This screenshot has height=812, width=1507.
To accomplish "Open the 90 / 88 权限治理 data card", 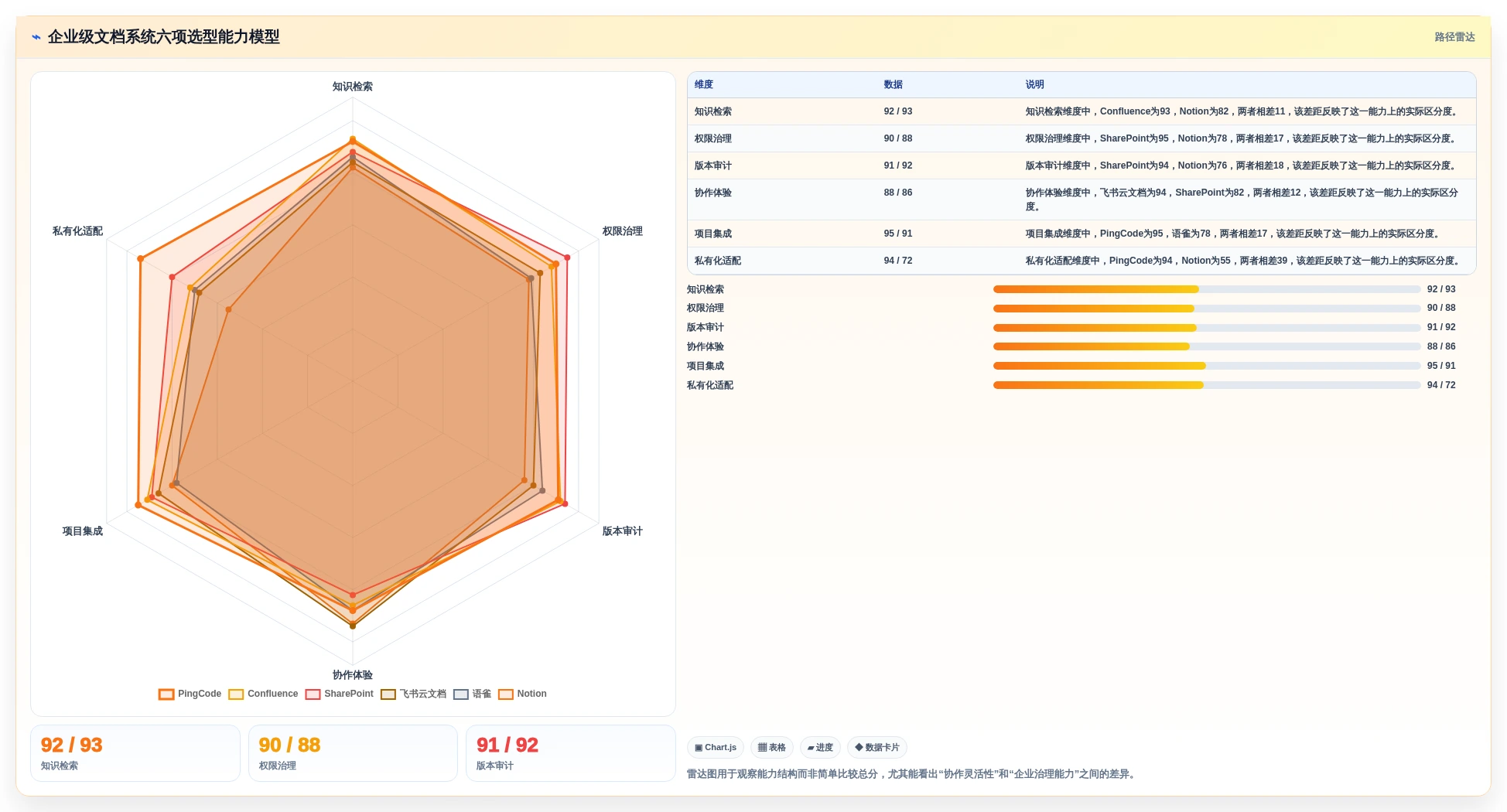I will (x=353, y=753).
